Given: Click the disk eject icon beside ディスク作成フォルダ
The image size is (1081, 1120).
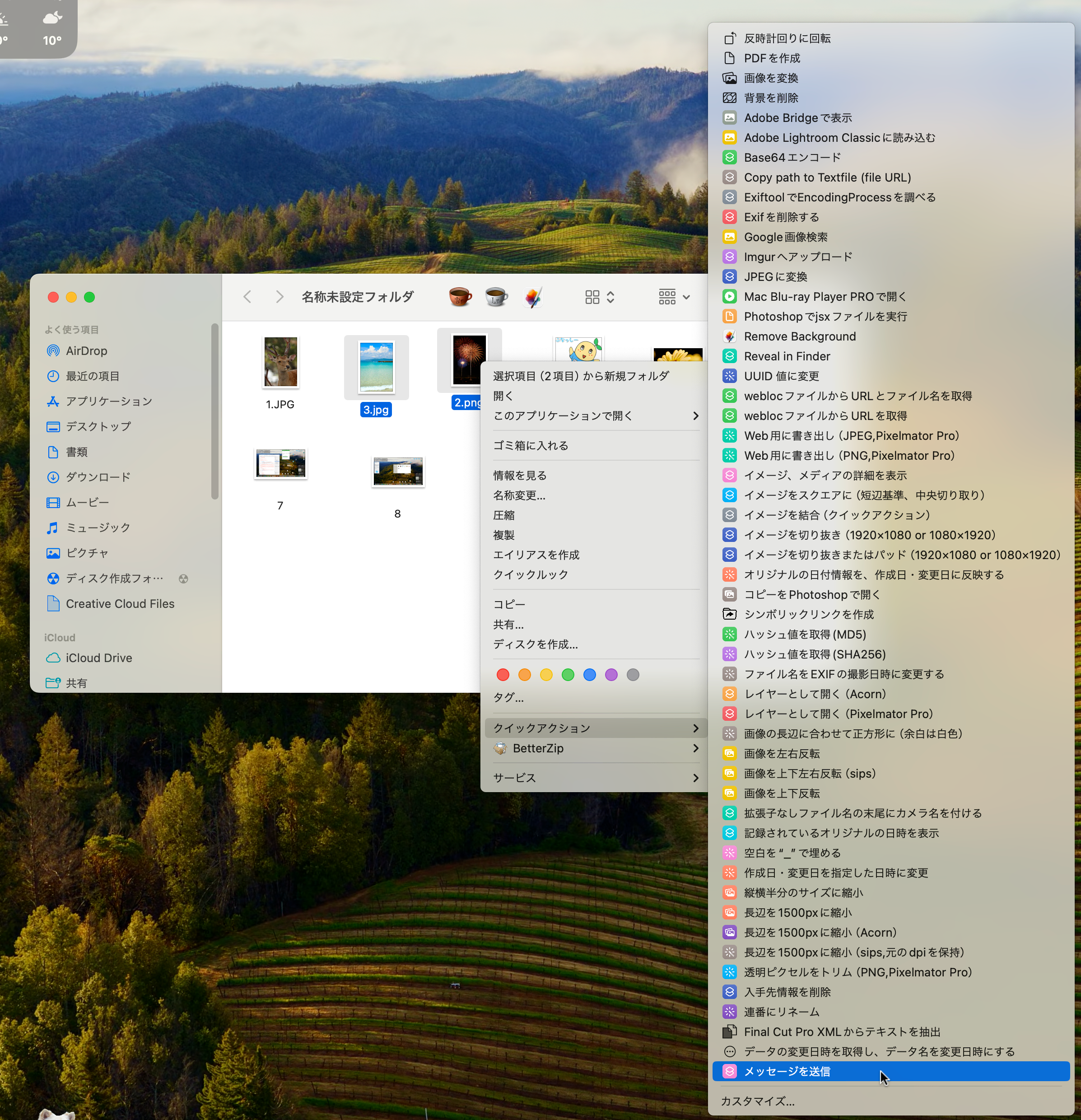Looking at the screenshot, I should tap(183, 578).
